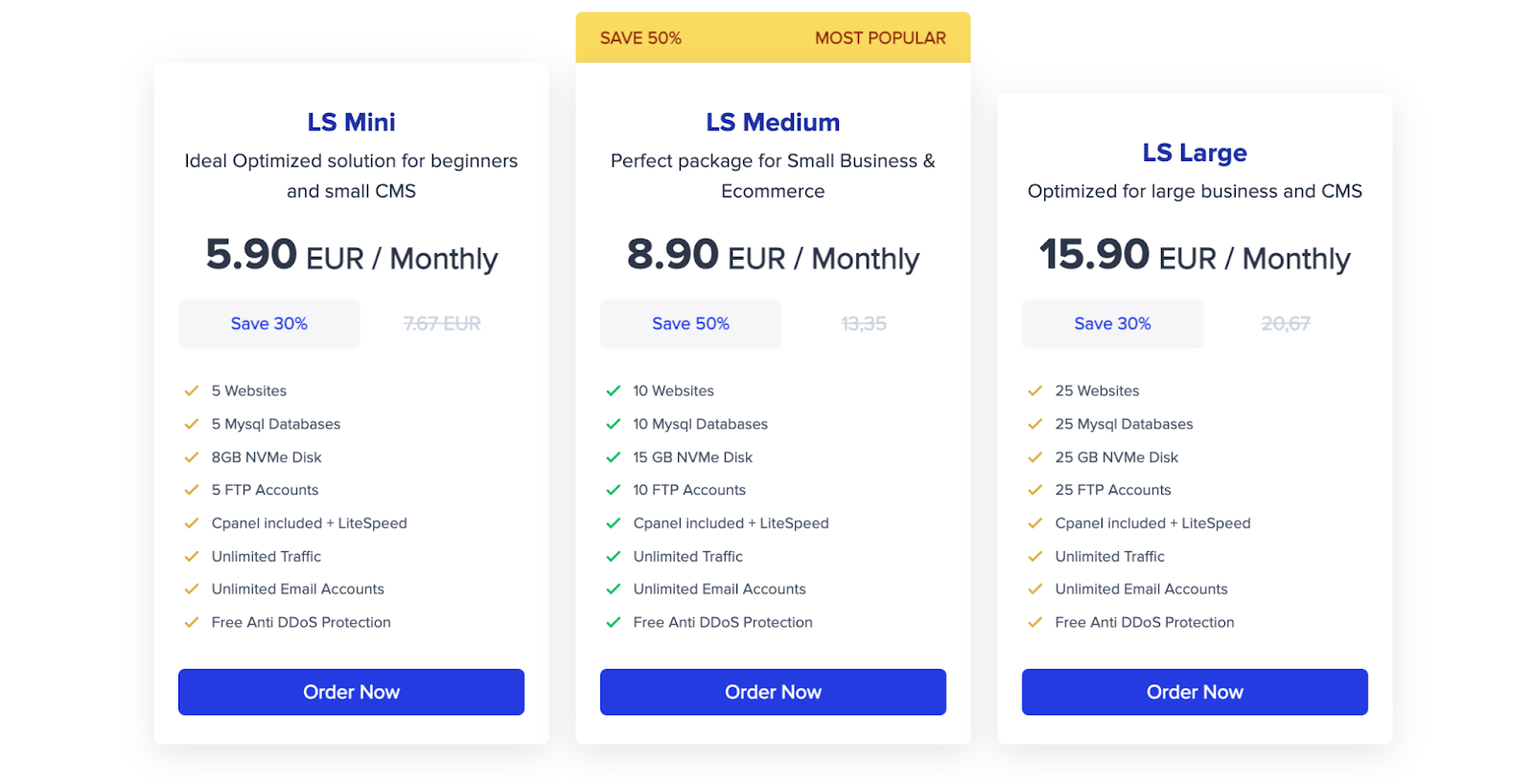Click checkmark beside 5 Websites
Screen dimensions: 1534x784
click(192, 391)
